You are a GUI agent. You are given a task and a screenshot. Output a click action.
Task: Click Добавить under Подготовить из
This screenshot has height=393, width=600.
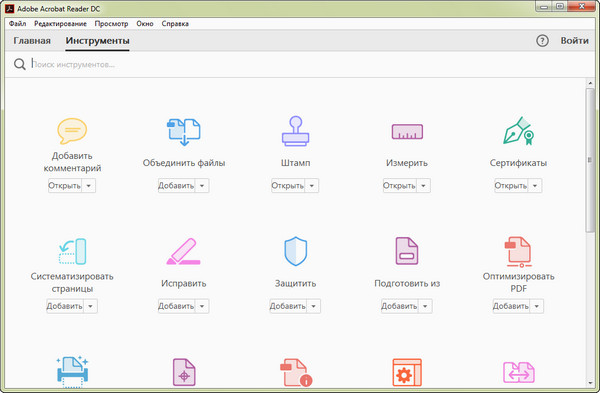pyautogui.click(x=399, y=306)
